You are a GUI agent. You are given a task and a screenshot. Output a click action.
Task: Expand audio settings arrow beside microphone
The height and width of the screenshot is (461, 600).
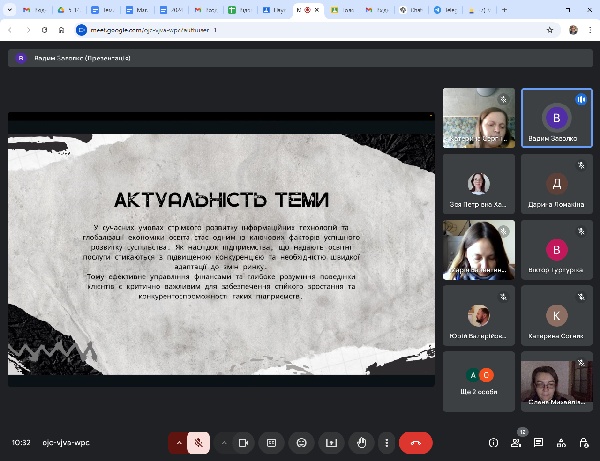(x=179, y=442)
